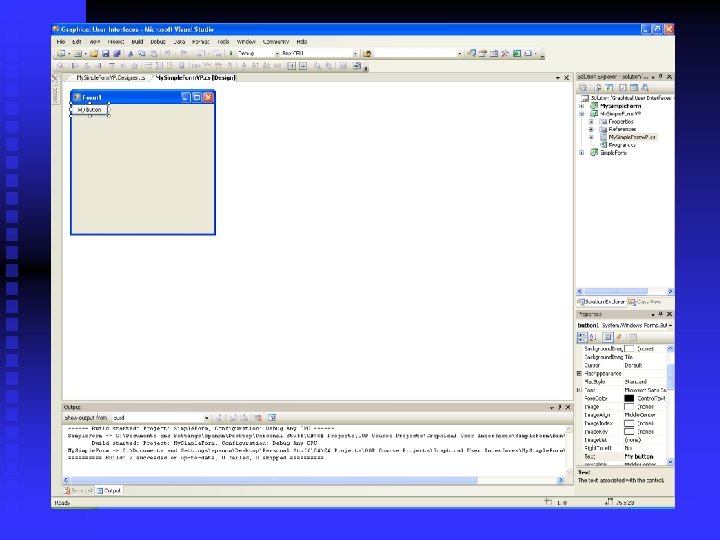
Task: Click the Properties page icon in Properties toolbar
Action: coord(632,338)
